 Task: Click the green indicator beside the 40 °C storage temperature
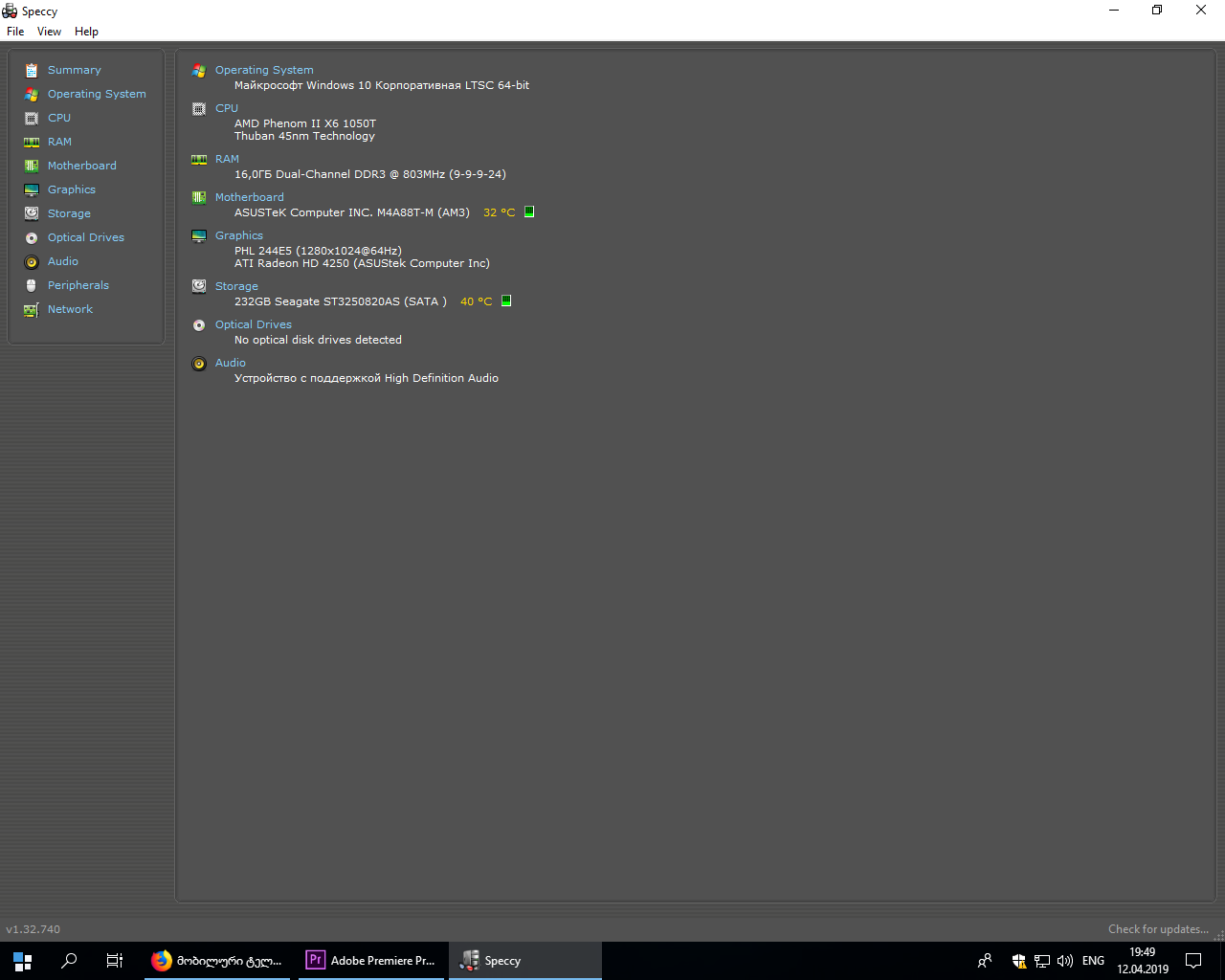coord(506,301)
